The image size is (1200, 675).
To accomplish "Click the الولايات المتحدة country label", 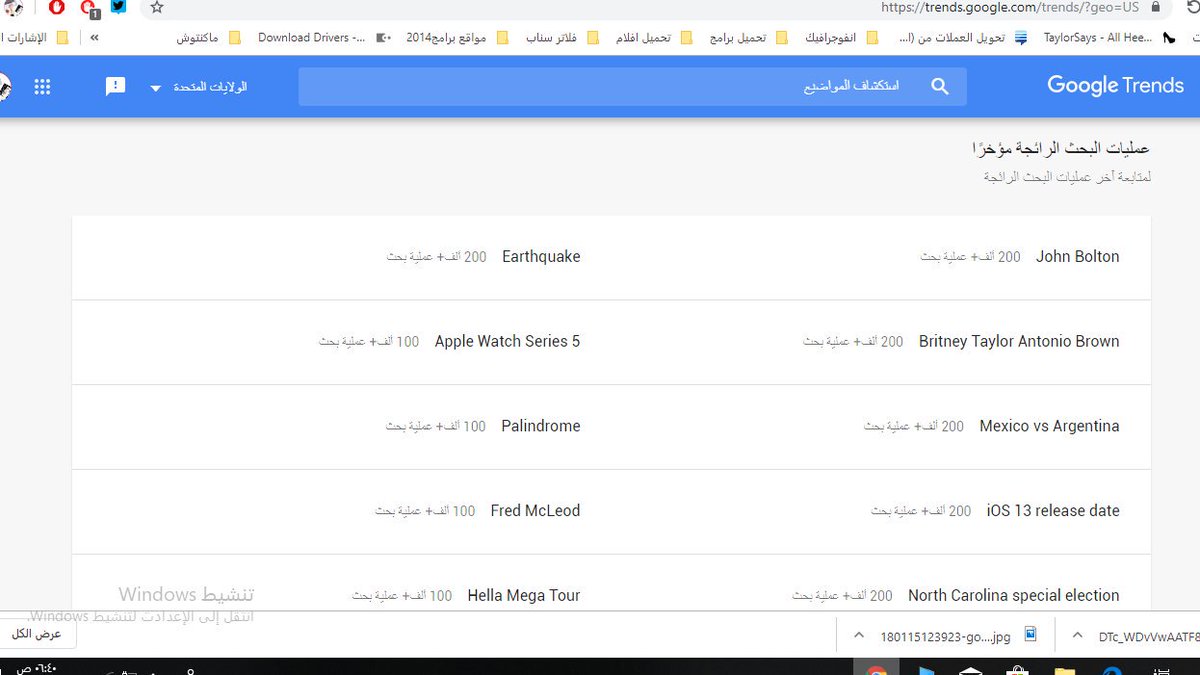I will click(x=210, y=87).
